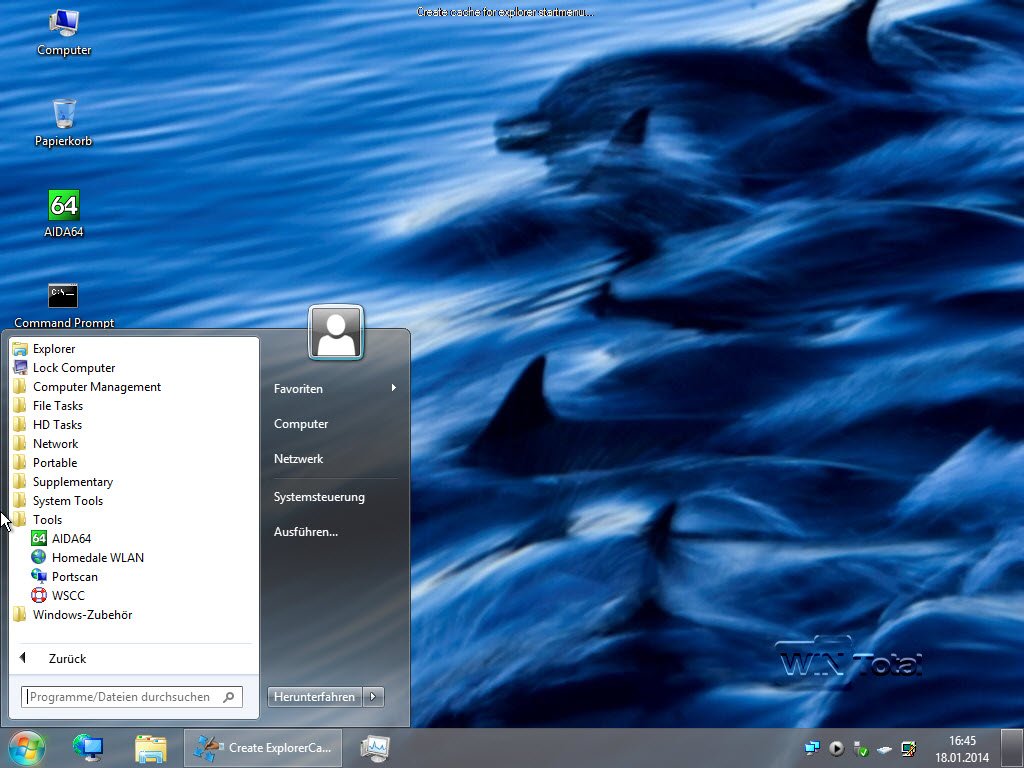
Task: Click the user account picture
Action: point(336,333)
